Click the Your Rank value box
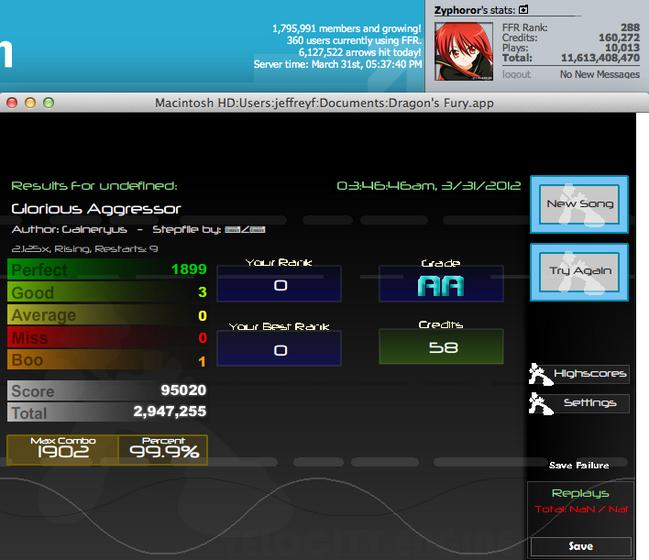 279,284
